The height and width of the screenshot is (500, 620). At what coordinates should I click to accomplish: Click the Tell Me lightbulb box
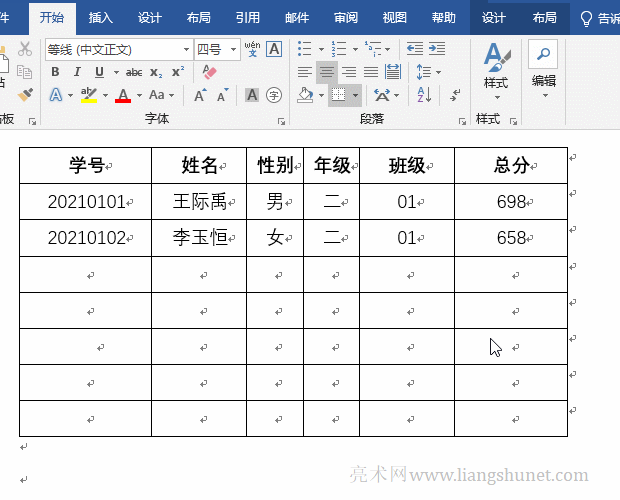pyautogui.click(x=599, y=18)
